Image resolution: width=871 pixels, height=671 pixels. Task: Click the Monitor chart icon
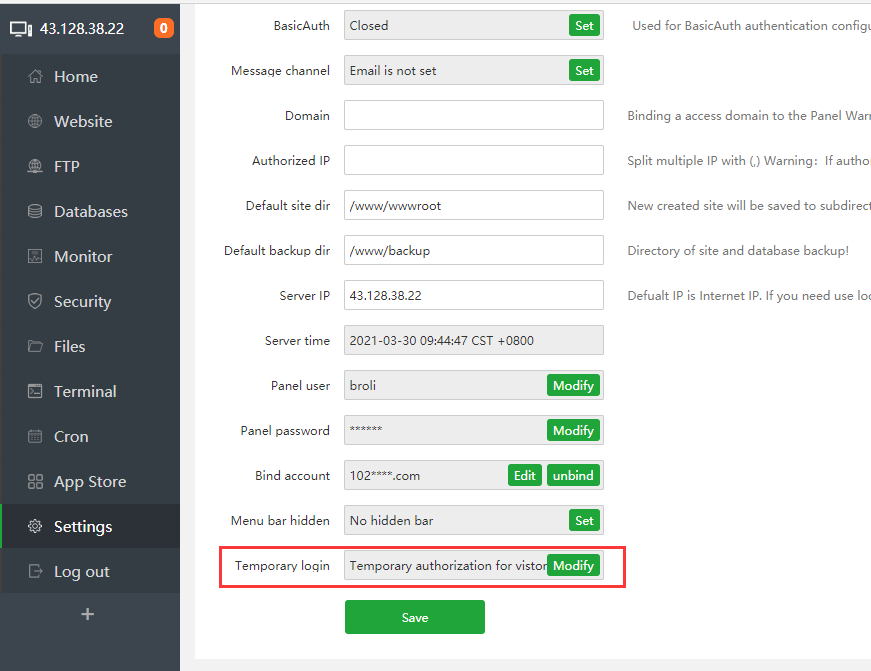(x=35, y=257)
